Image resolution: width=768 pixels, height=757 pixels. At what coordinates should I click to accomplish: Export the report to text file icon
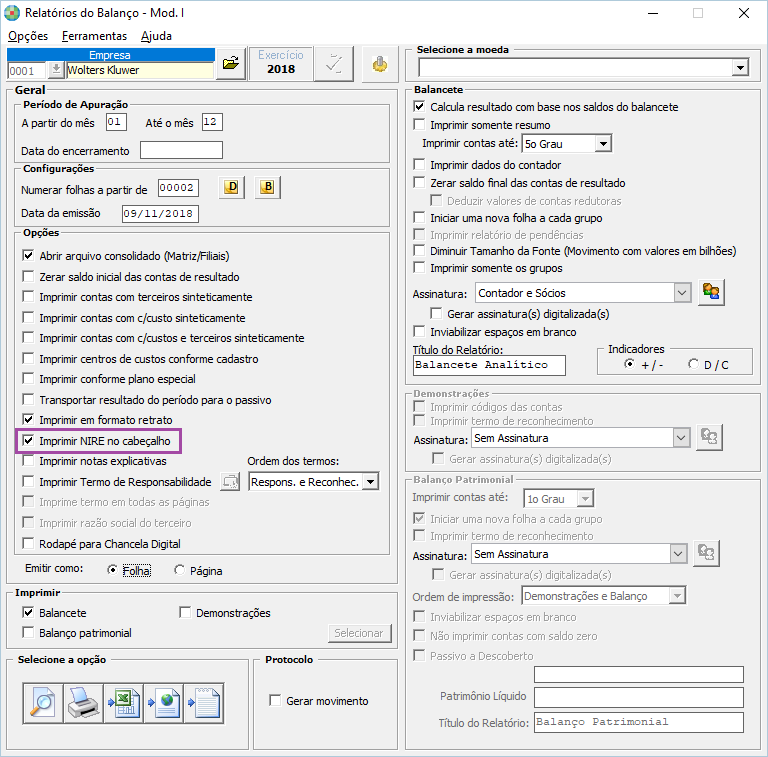coord(204,703)
